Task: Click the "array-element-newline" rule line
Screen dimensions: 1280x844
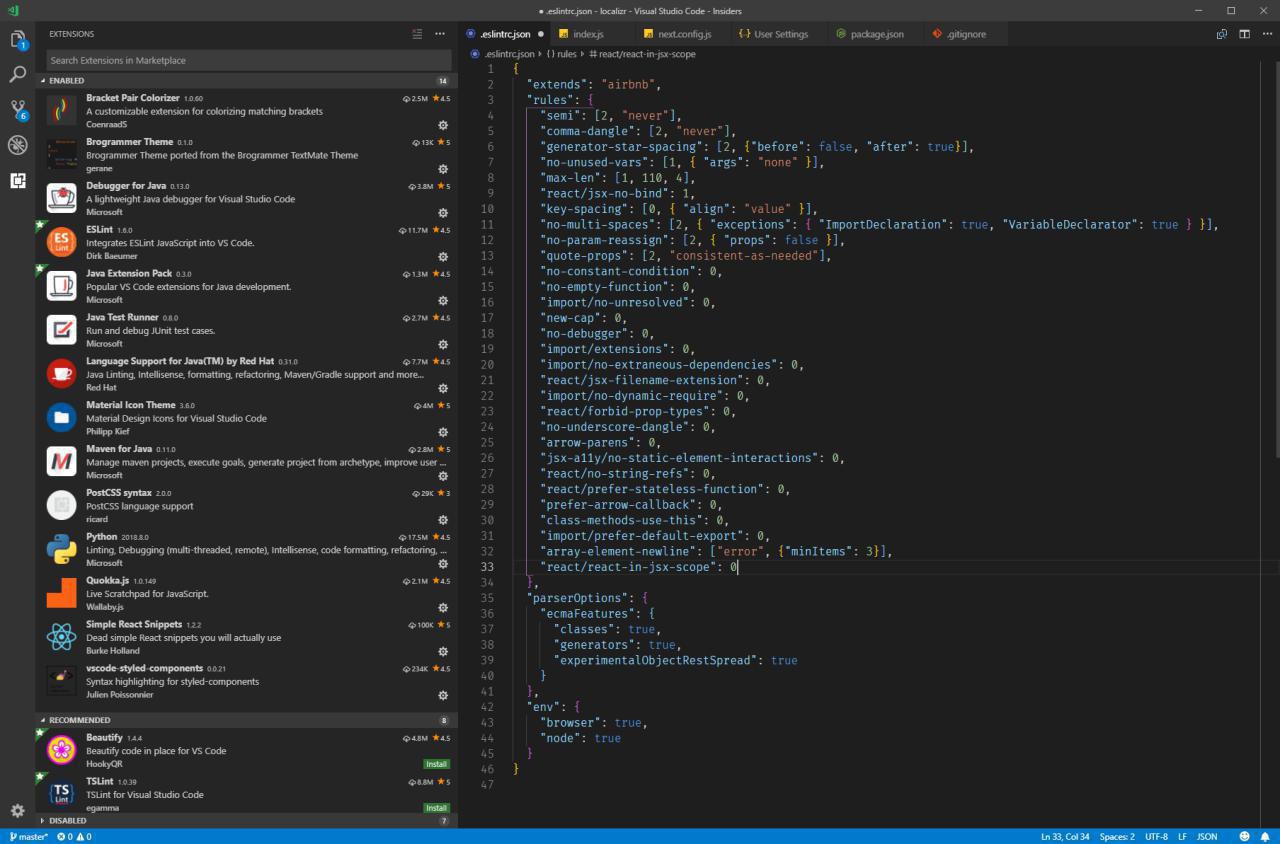Action: pyautogui.click(x=715, y=551)
